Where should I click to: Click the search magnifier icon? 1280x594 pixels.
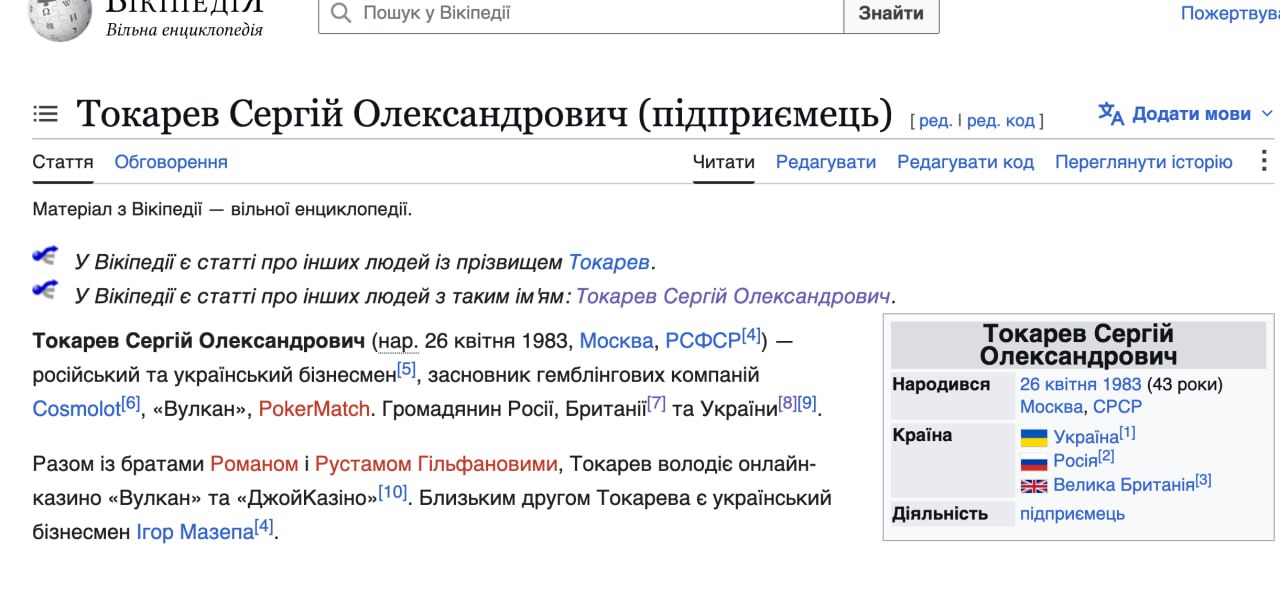pyautogui.click(x=340, y=13)
